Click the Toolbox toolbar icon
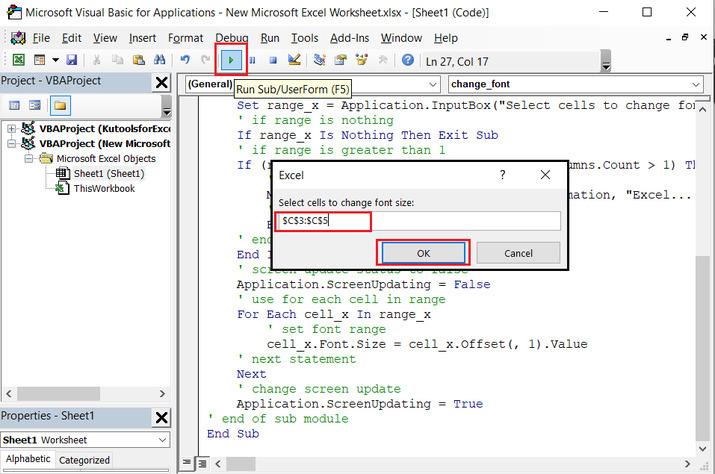This screenshot has height=474, width=715. tap(383, 60)
